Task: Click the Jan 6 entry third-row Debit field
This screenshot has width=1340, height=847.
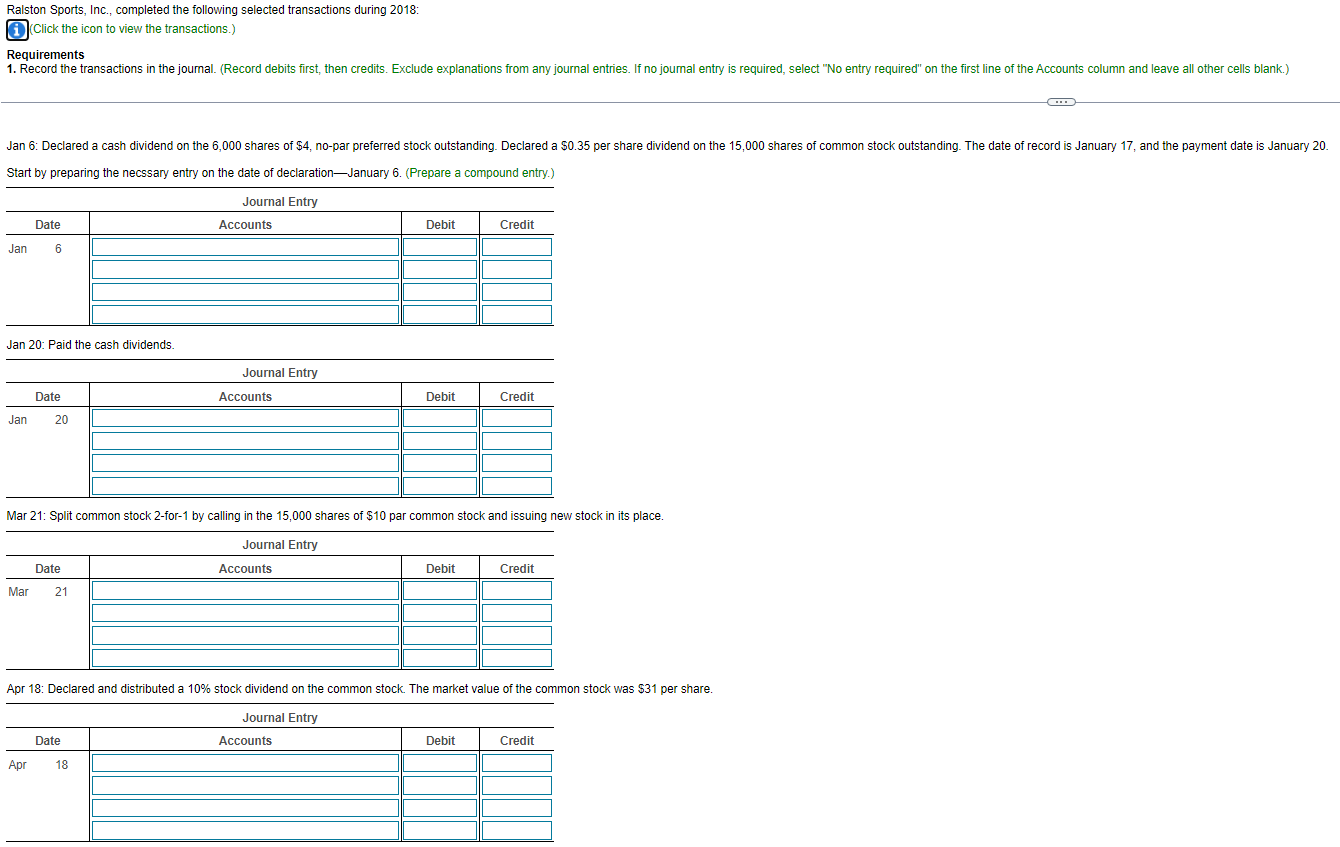Action: [x=440, y=292]
